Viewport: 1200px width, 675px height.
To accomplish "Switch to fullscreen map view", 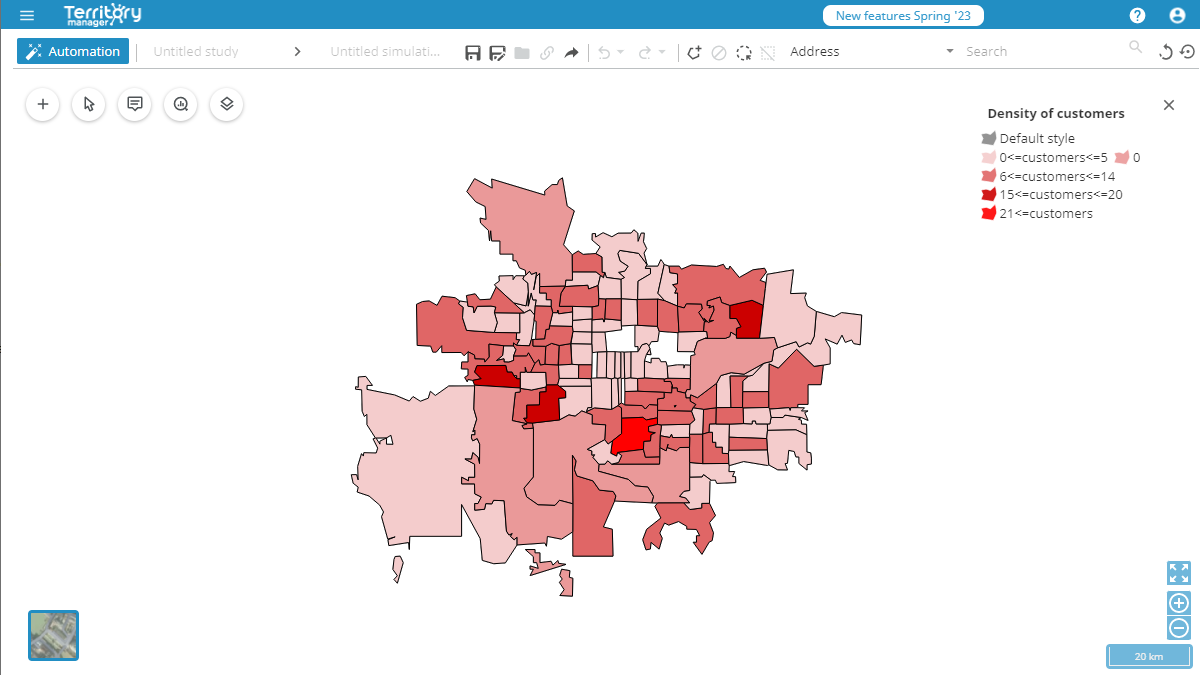I will point(1179,573).
